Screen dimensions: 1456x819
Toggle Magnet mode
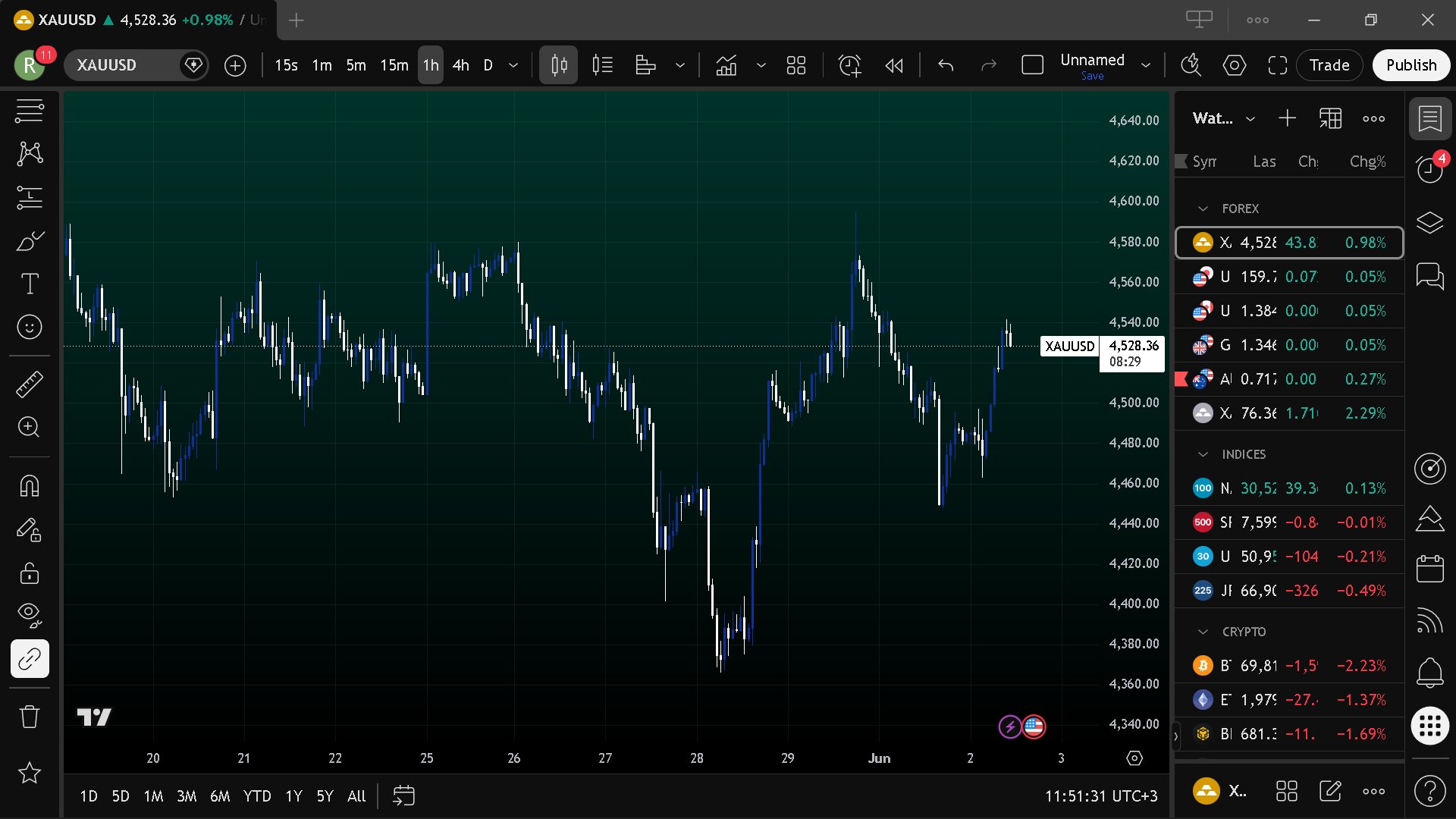pyautogui.click(x=30, y=485)
